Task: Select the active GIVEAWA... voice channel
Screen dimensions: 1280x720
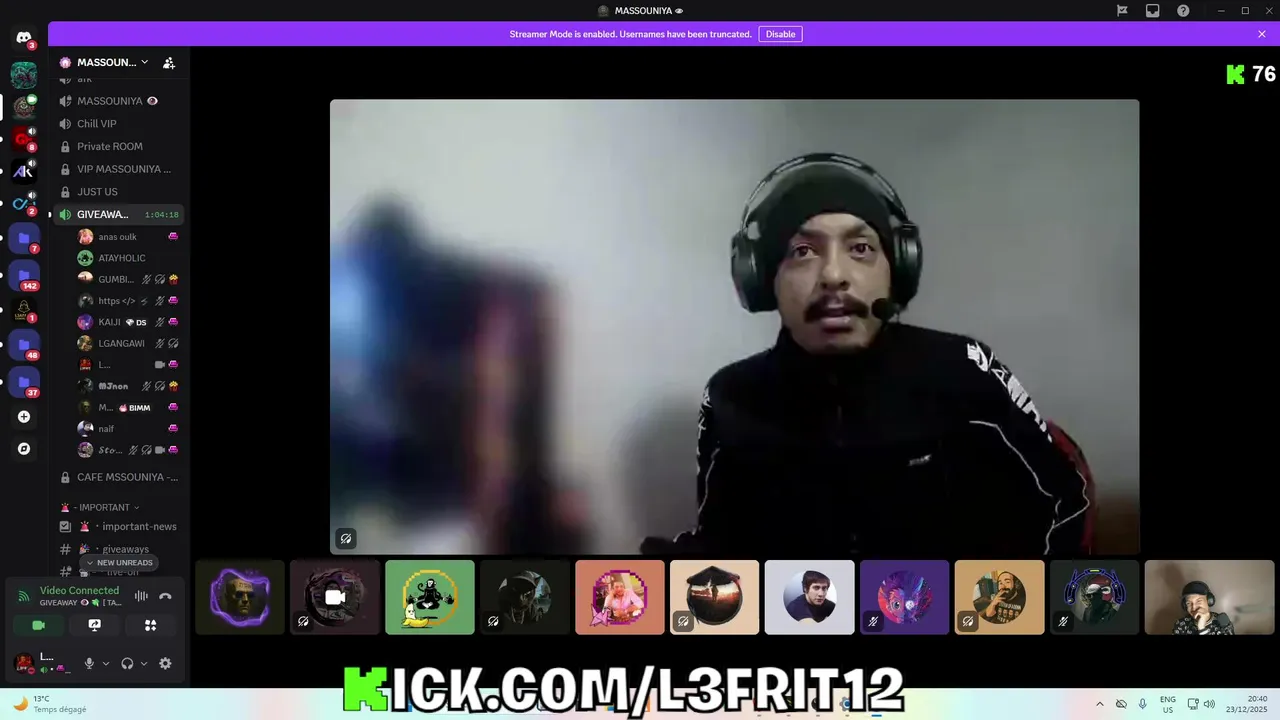Action: tap(120, 214)
